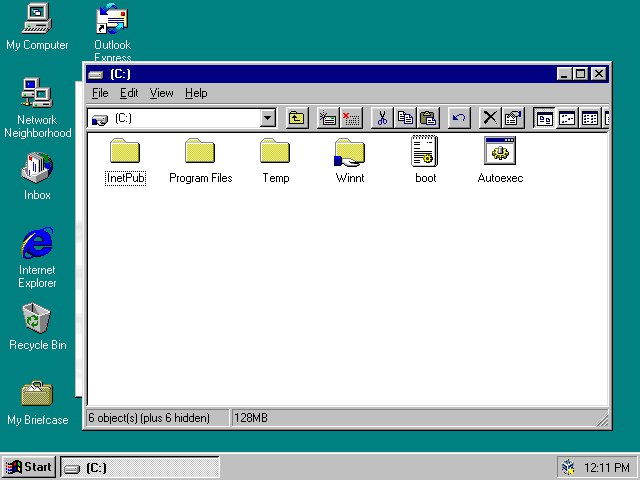Minimize the (C:) window
The width and height of the screenshot is (640, 480).
564,74
